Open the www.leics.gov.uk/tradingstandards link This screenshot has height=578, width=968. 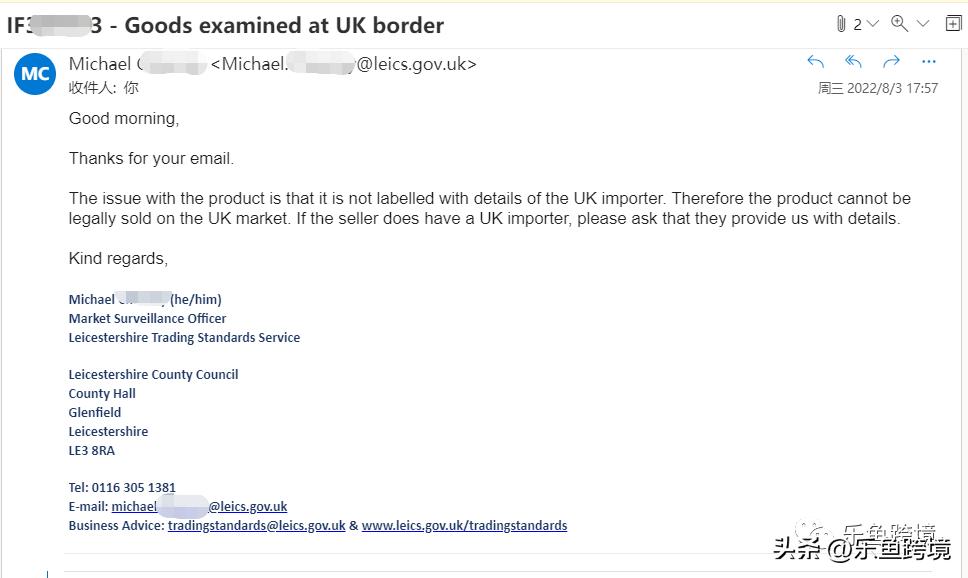pos(464,525)
